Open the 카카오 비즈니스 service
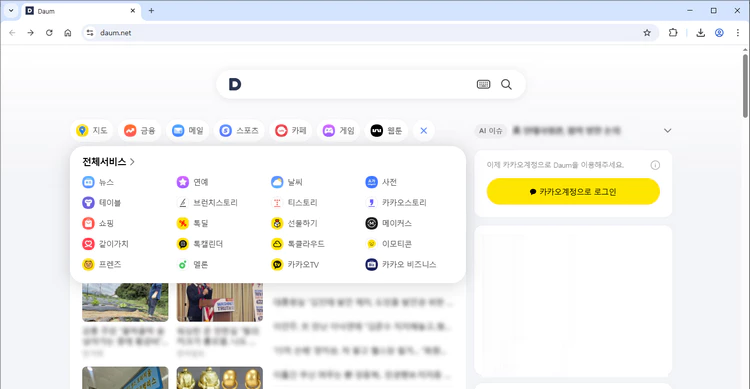750x389 pixels. pos(401,265)
